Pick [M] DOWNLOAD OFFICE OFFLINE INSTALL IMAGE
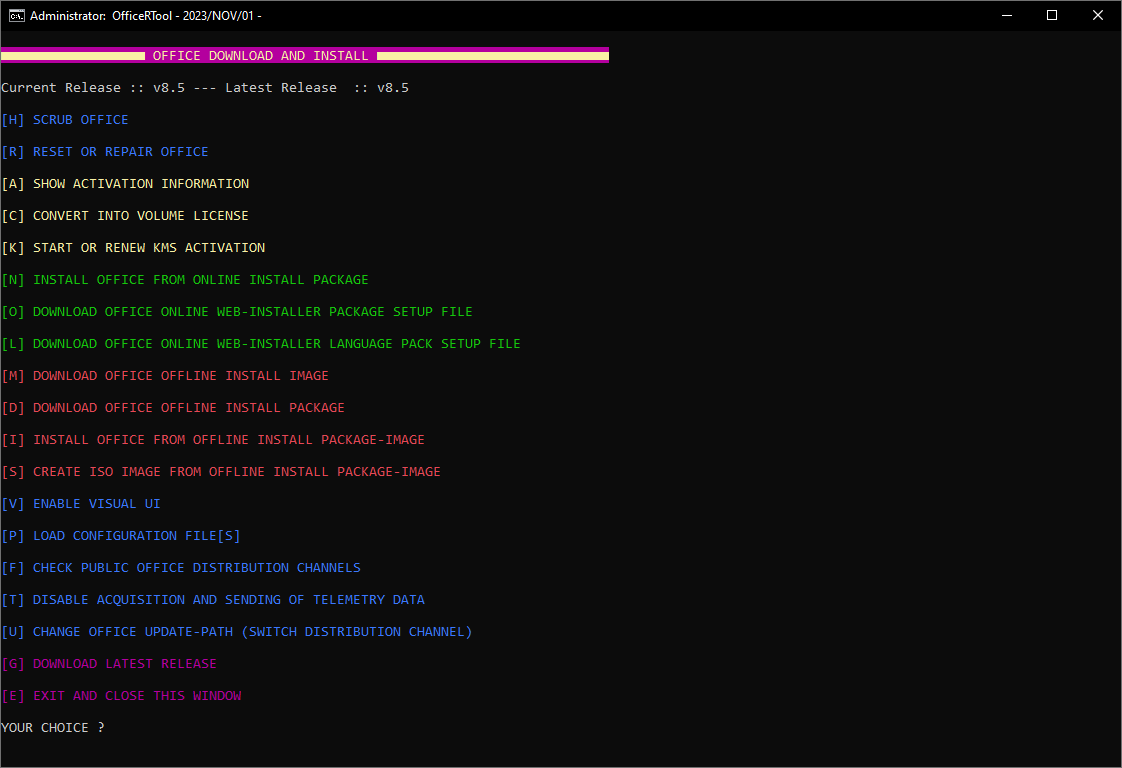This screenshot has height=768, width=1122. click(x=165, y=376)
